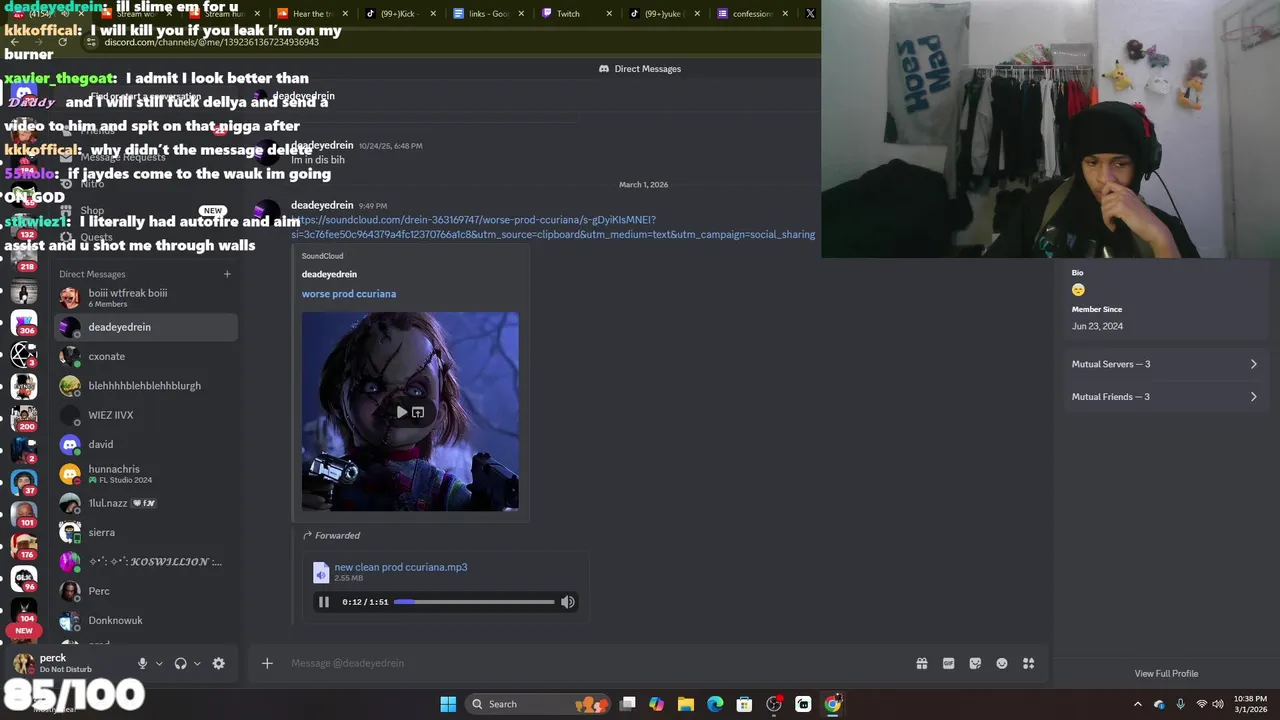Open headphone output options dropdown arrow
This screenshot has height=720, width=1280.
pyautogui.click(x=197, y=663)
